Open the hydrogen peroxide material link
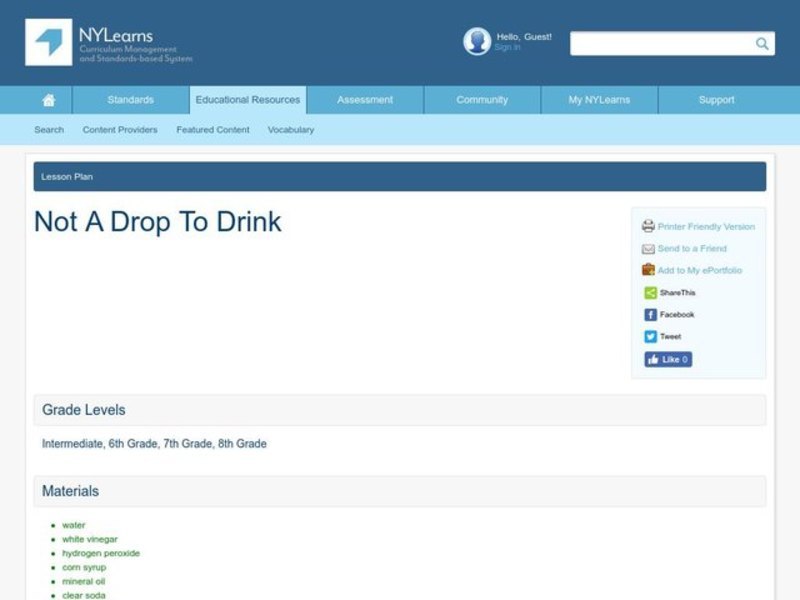Screen dimensions: 800x600 [x=102, y=553]
